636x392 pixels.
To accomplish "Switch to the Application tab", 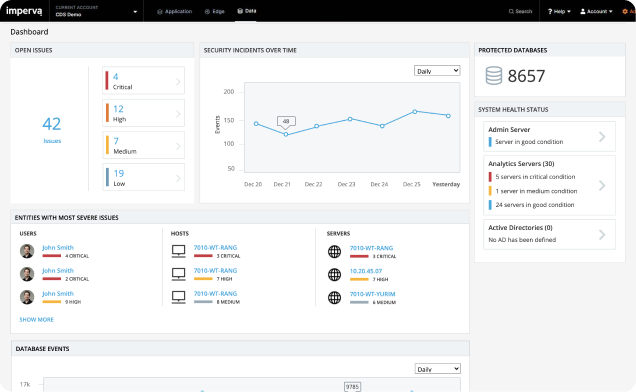I will 175,11.
